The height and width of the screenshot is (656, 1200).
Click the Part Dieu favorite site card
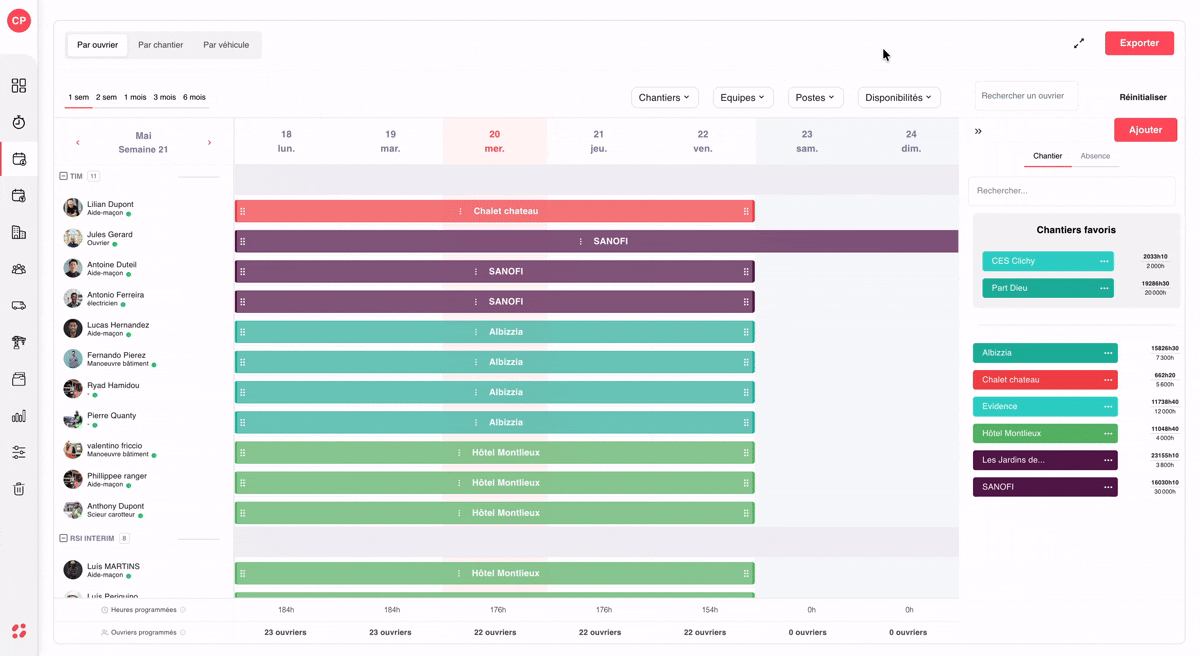coord(1048,288)
